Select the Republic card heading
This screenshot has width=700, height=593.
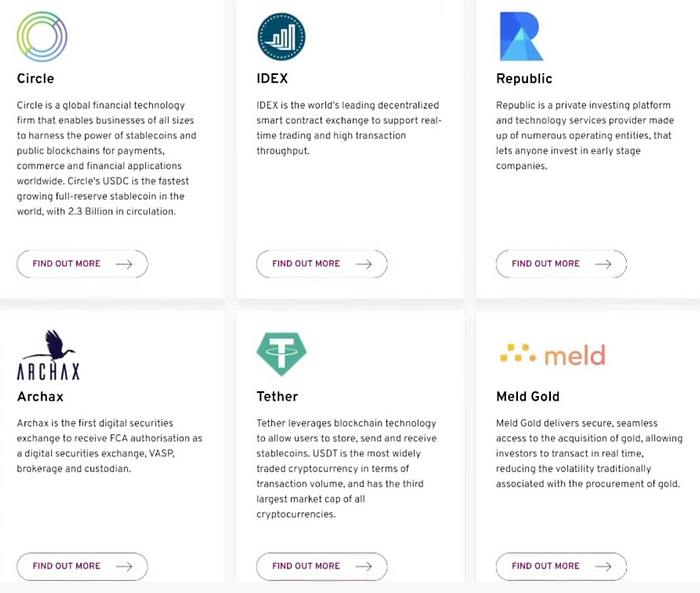tap(524, 79)
